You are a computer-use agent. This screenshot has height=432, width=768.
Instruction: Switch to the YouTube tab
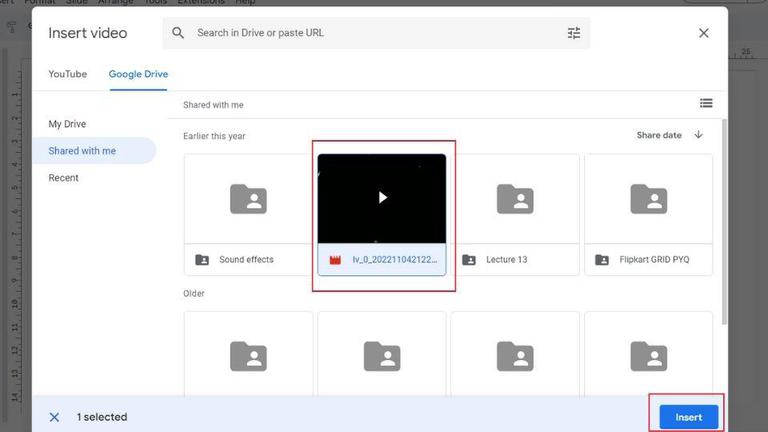point(68,74)
